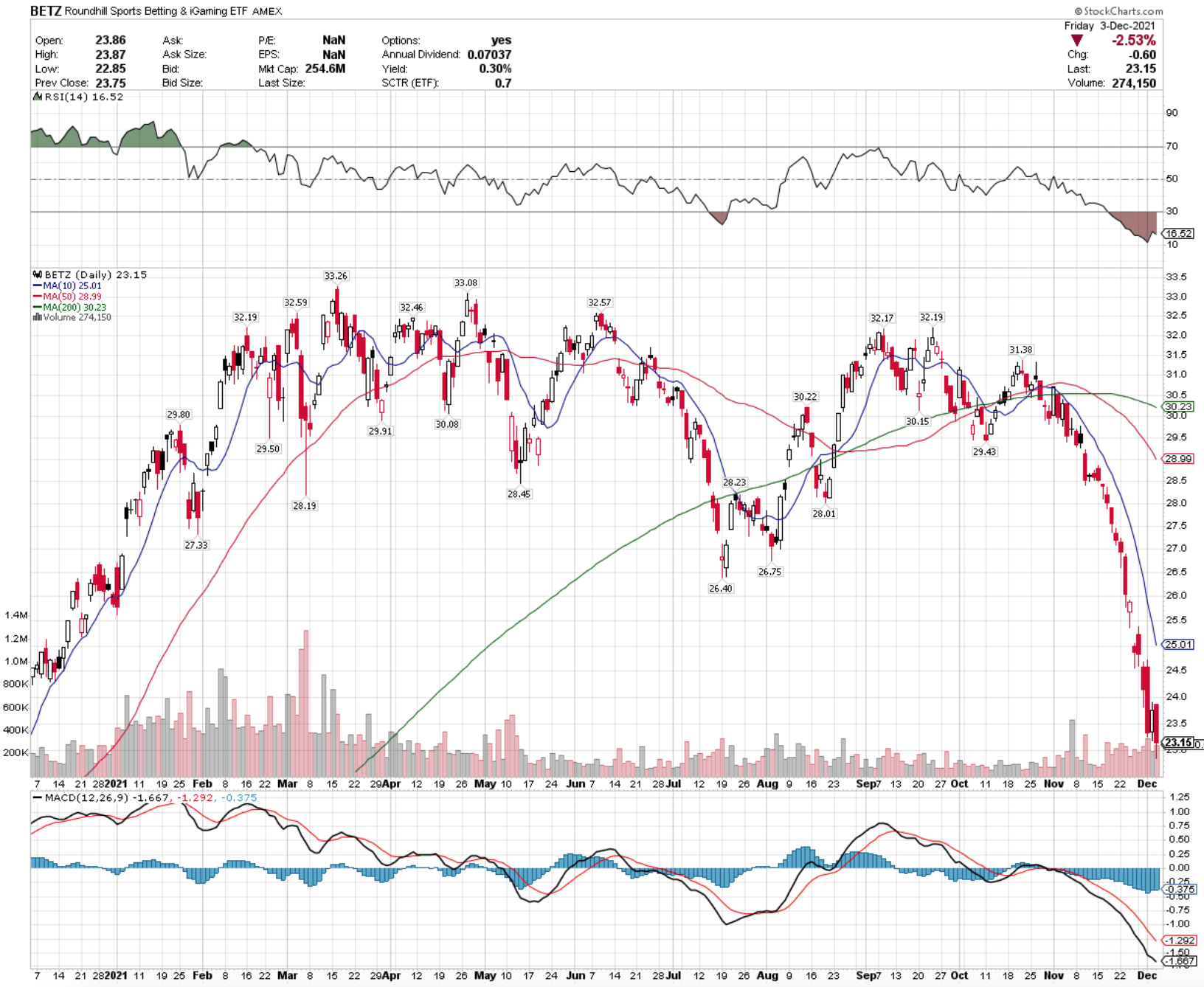Click the 32.59 peak price label
This screenshot has width=1204, height=987.
pyautogui.click(x=296, y=302)
